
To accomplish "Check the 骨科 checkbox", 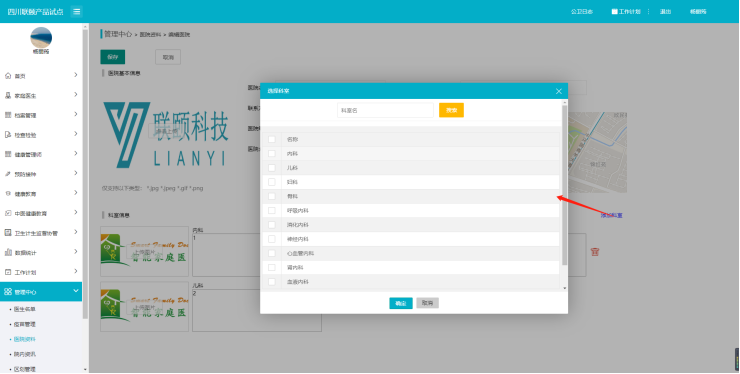I will tap(272, 196).
